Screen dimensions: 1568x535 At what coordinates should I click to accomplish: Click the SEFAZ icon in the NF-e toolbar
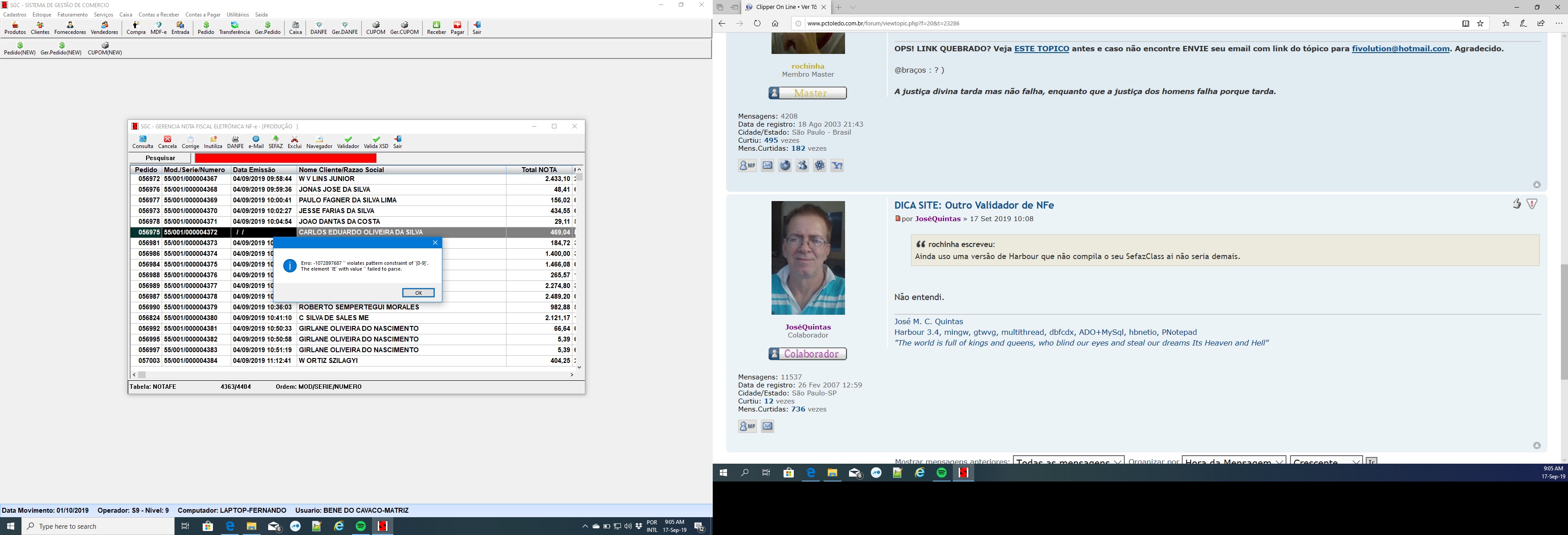276,142
